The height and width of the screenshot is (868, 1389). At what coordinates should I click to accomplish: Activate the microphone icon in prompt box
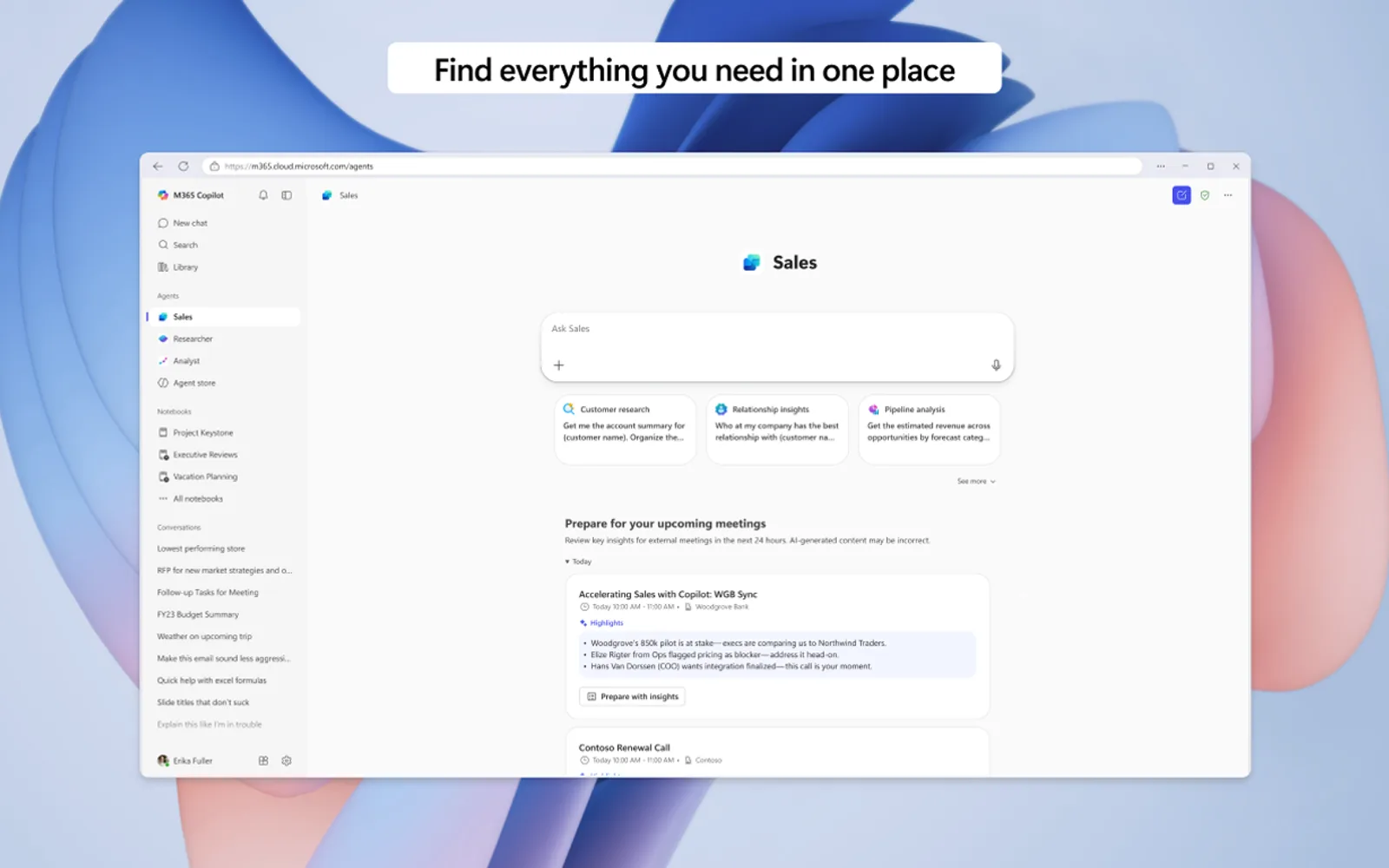tap(996, 365)
